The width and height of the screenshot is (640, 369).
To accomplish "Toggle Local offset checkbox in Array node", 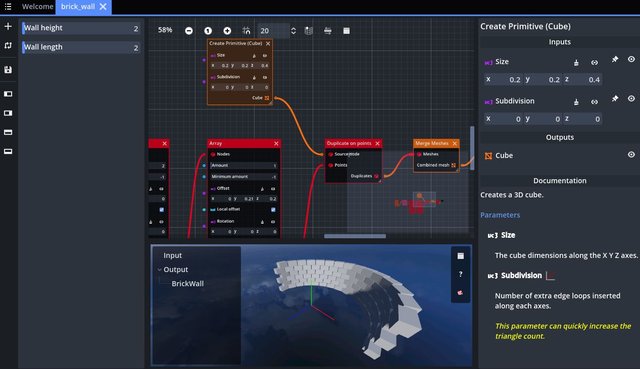I will (273, 209).
